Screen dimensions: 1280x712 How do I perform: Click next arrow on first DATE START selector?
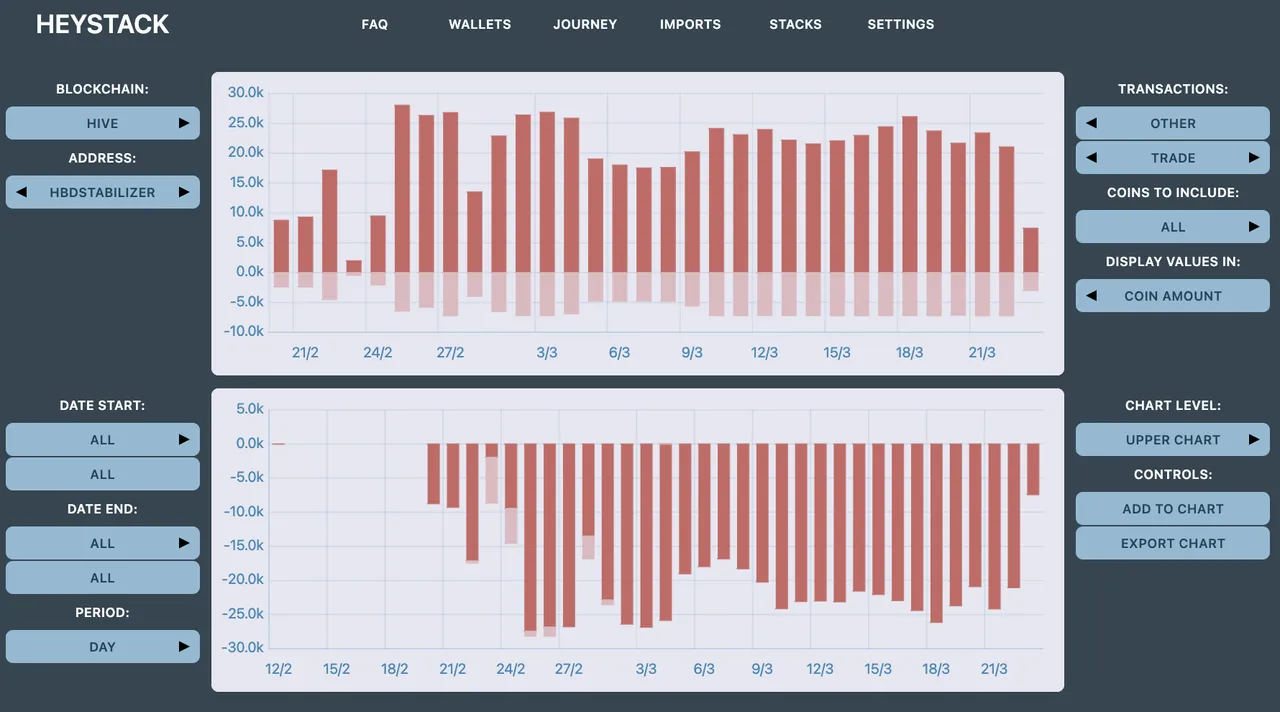184,439
